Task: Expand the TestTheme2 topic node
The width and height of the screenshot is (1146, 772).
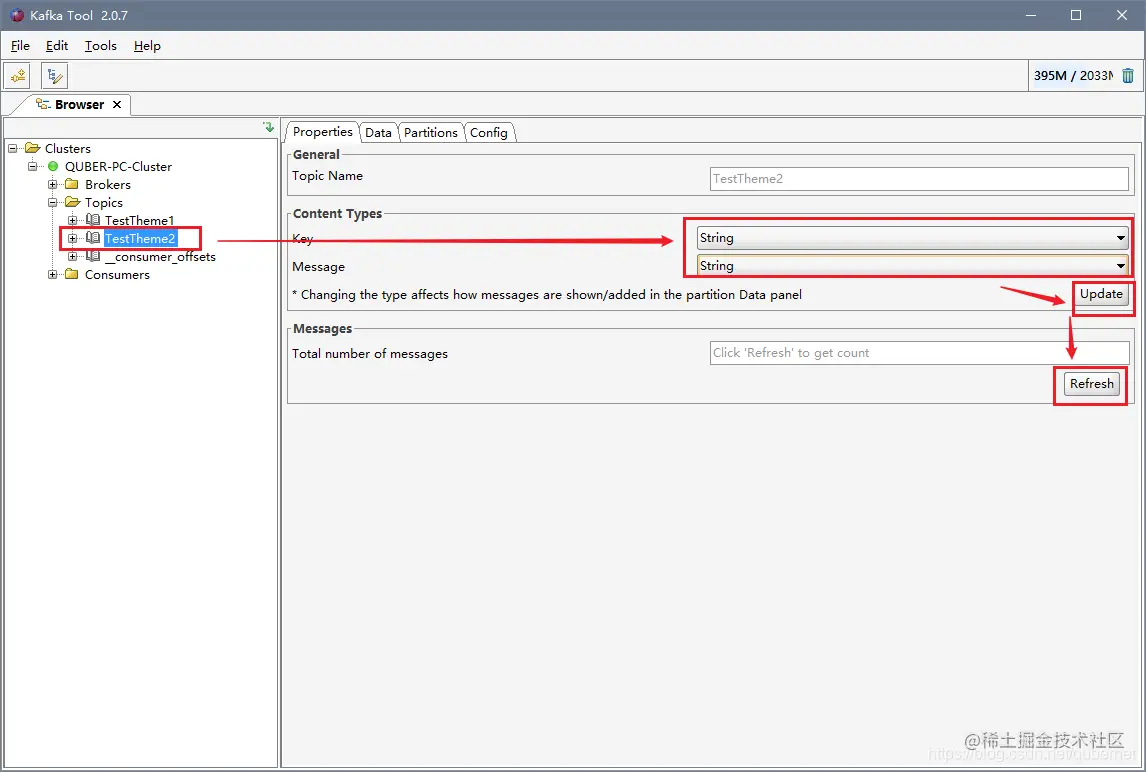Action: 72,238
